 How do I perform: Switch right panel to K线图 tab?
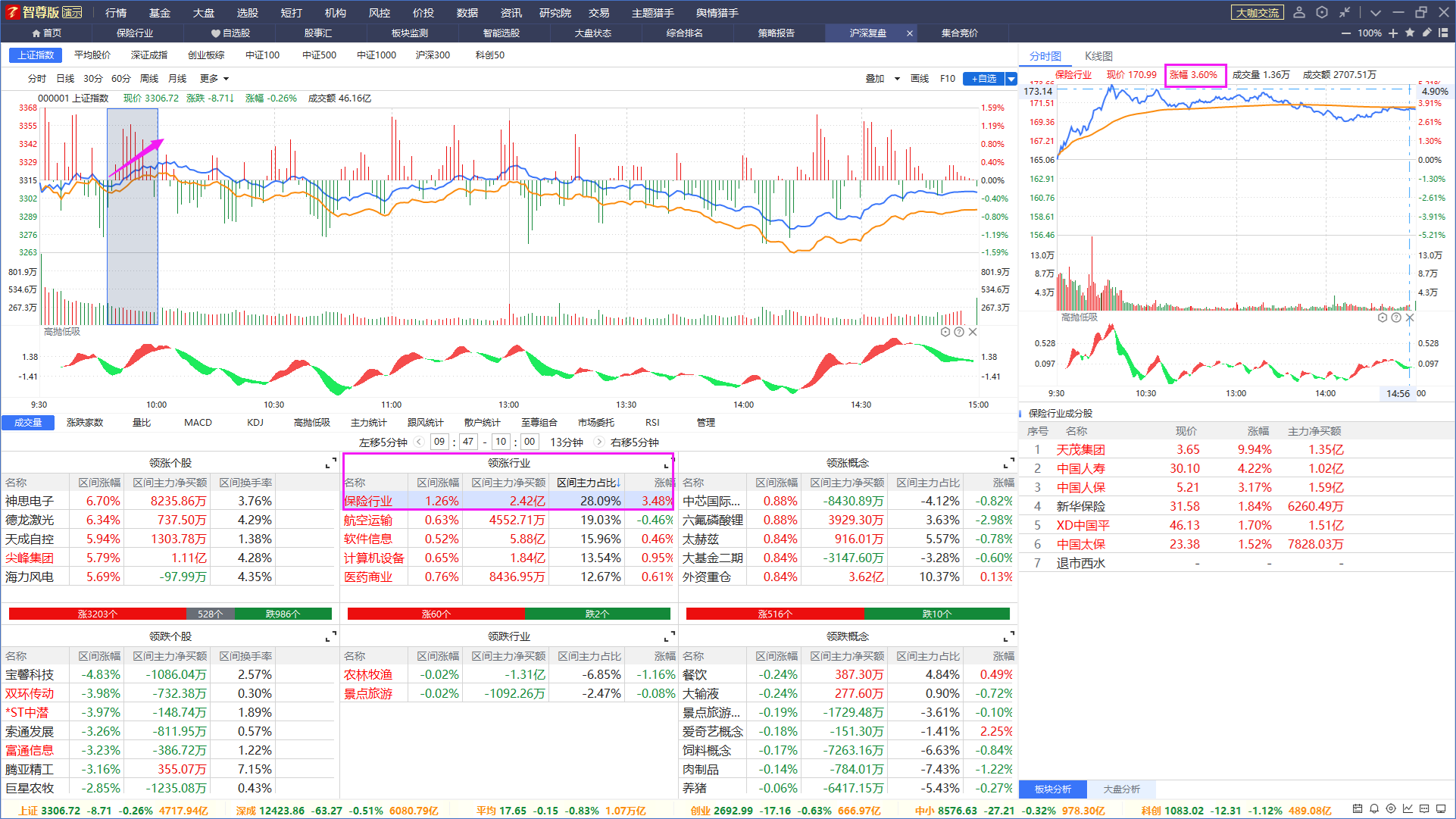[1098, 56]
